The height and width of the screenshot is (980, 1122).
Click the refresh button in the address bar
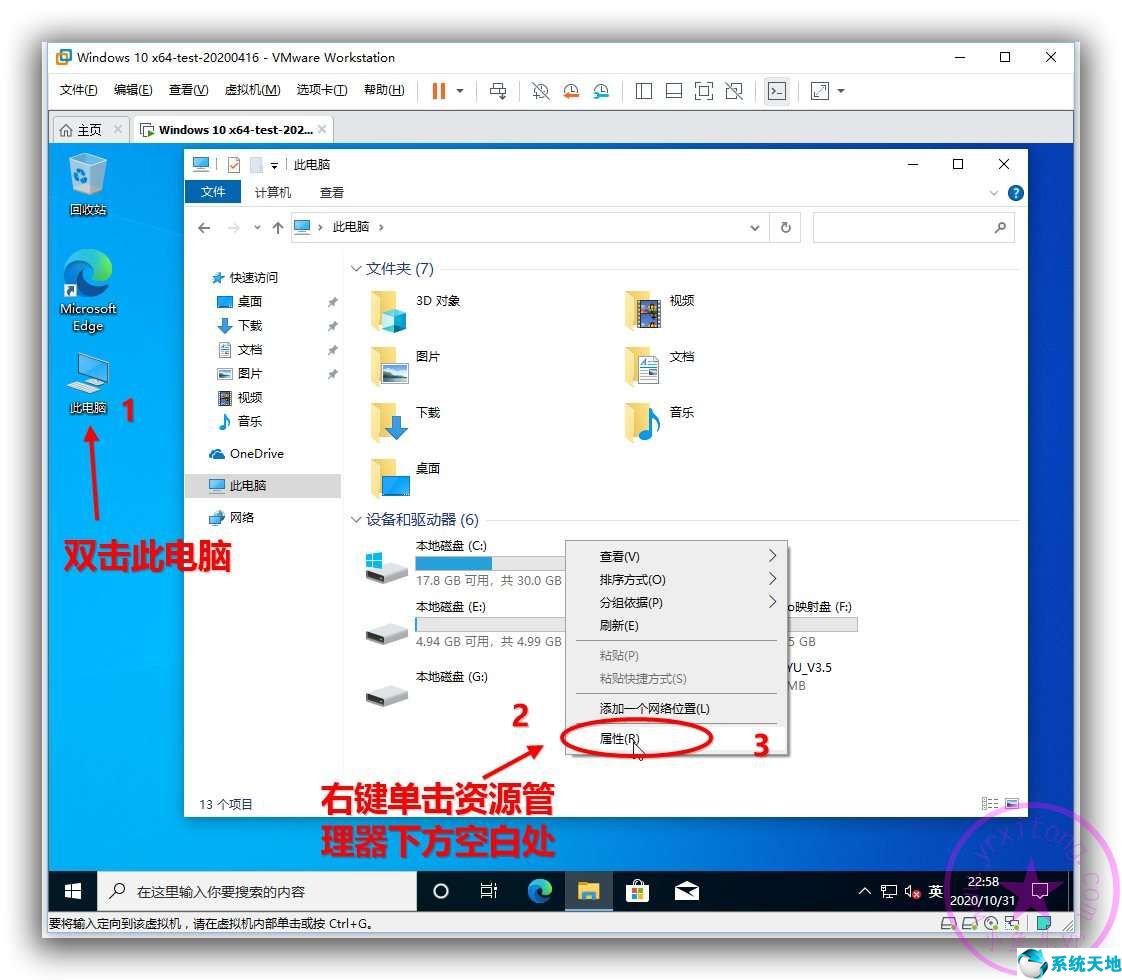(785, 227)
